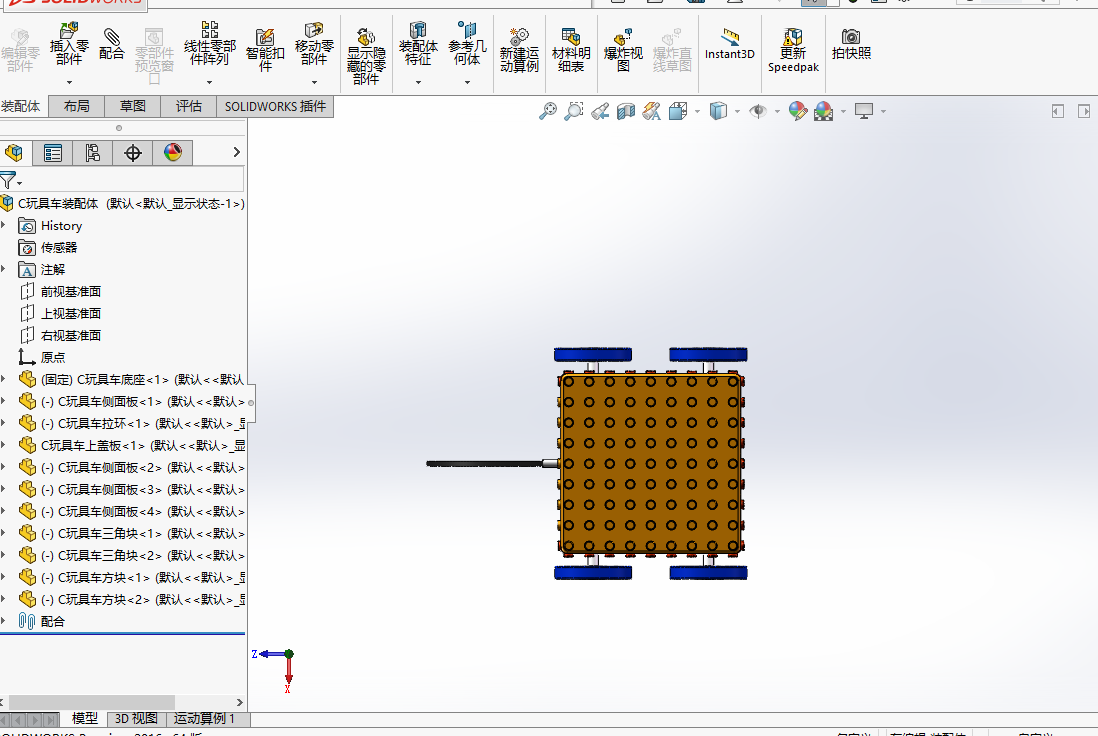Click the Insert Components icon (插入零部件)
The height and width of the screenshot is (736, 1098).
[69, 43]
